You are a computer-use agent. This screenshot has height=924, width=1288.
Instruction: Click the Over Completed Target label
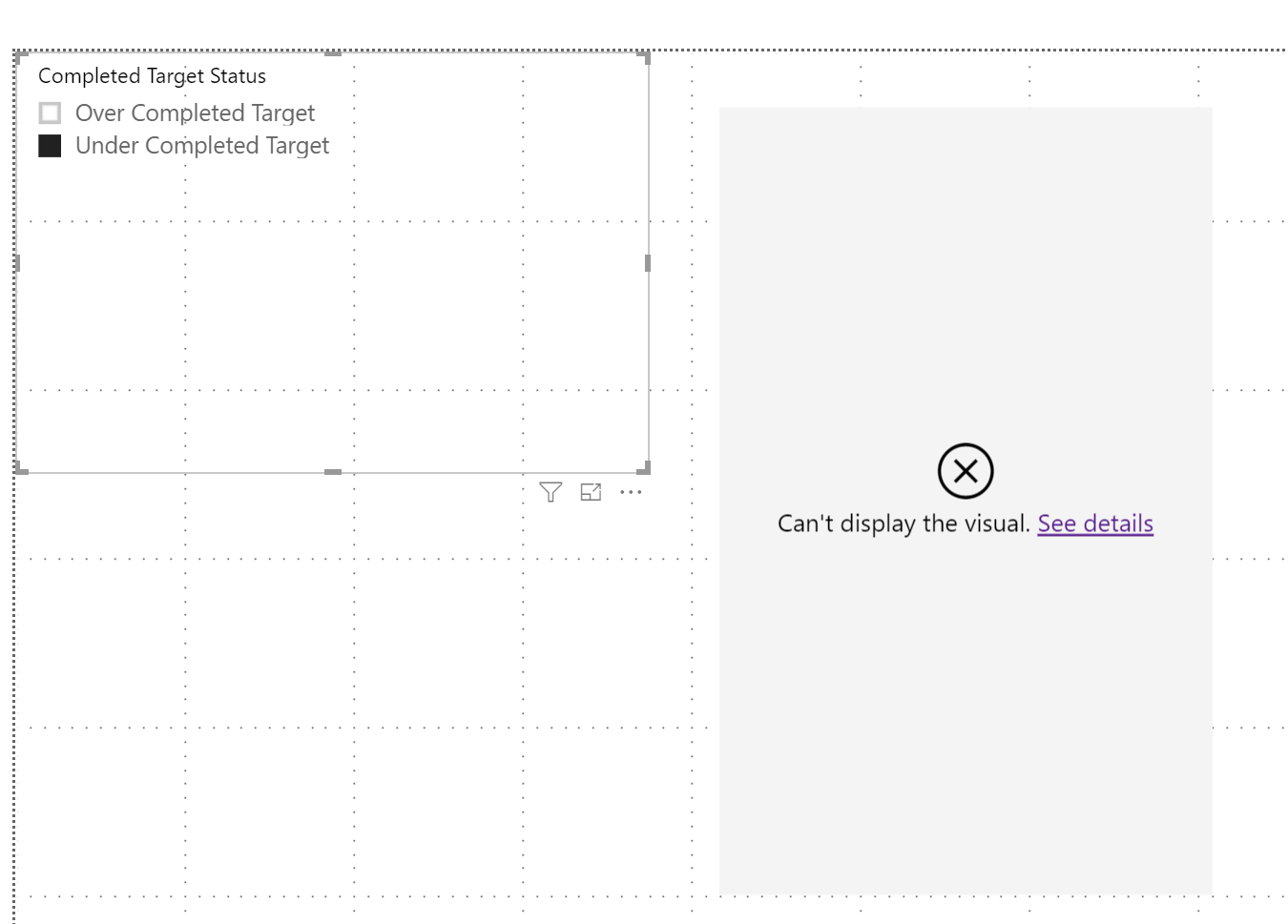click(x=195, y=113)
